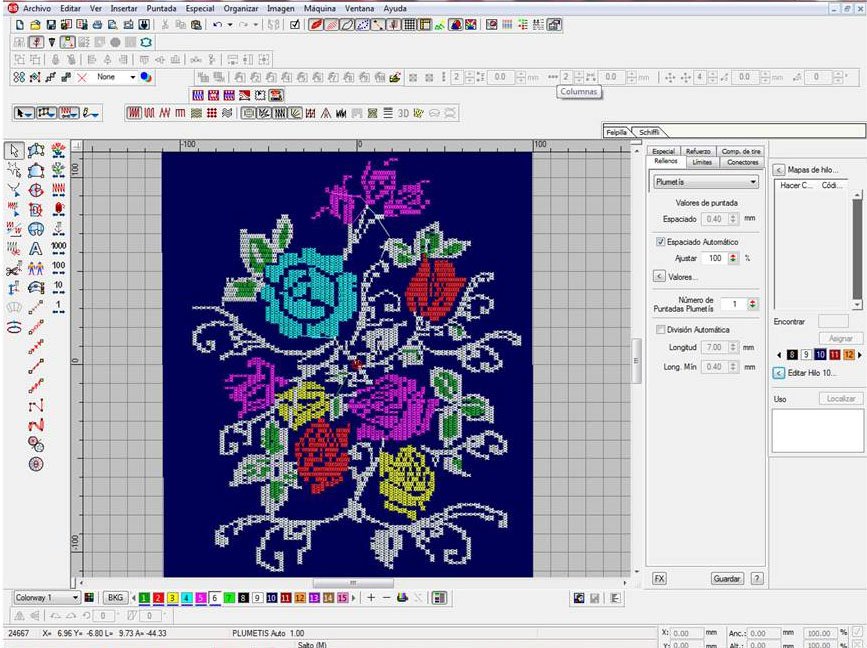The height and width of the screenshot is (648, 867).
Task: Open the Máquina menu
Action: (320, 9)
